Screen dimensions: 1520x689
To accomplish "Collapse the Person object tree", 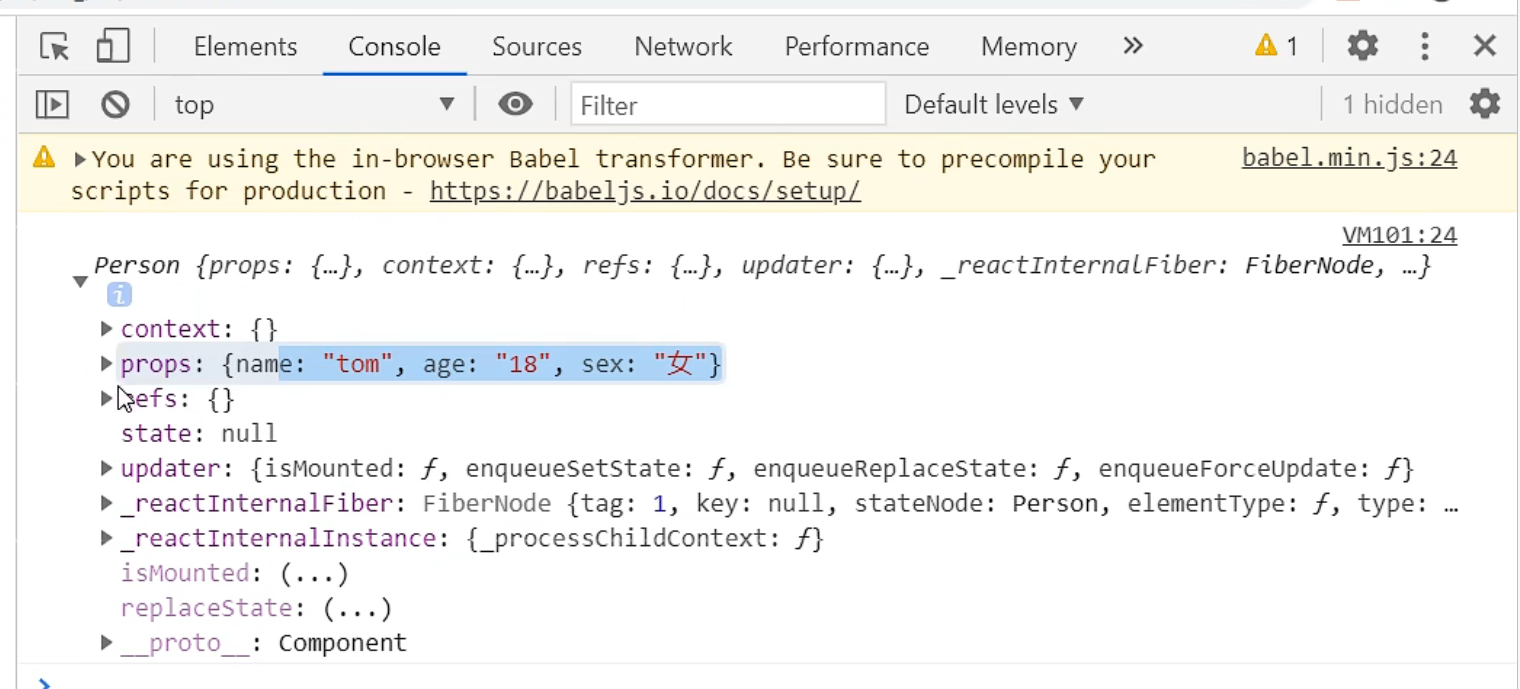I will pyautogui.click(x=80, y=282).
